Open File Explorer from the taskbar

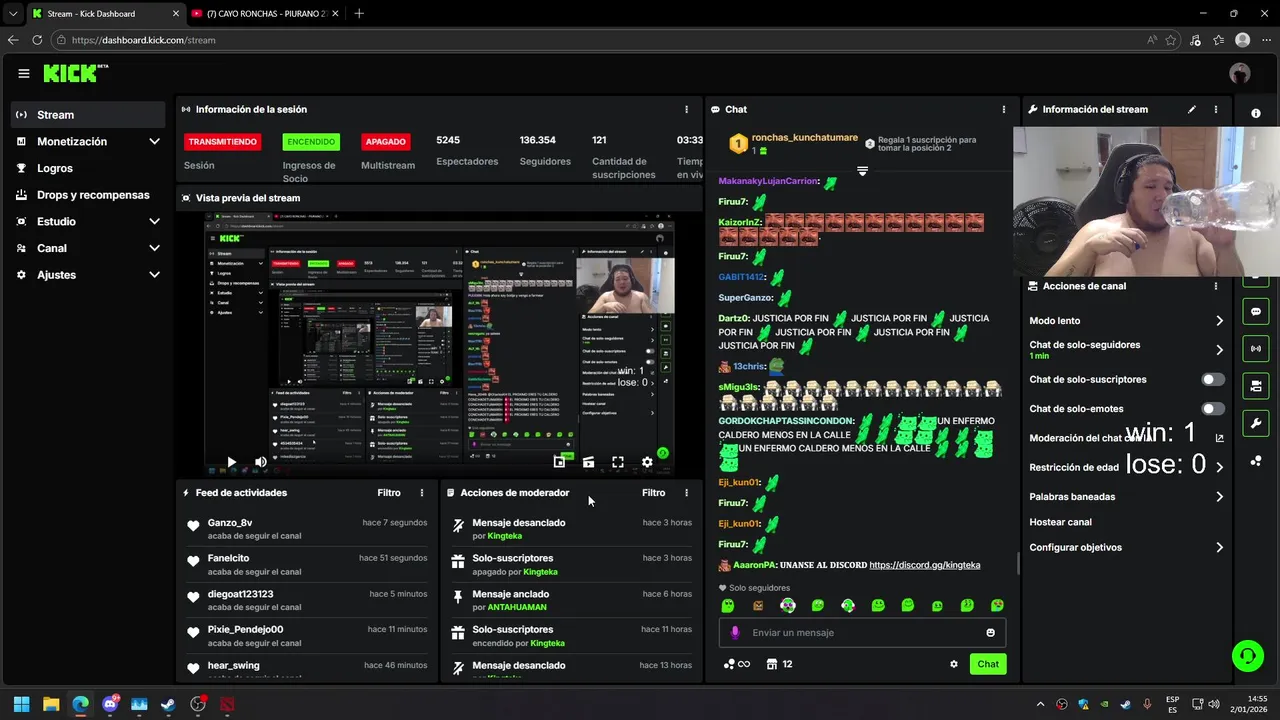coord(51,705)
